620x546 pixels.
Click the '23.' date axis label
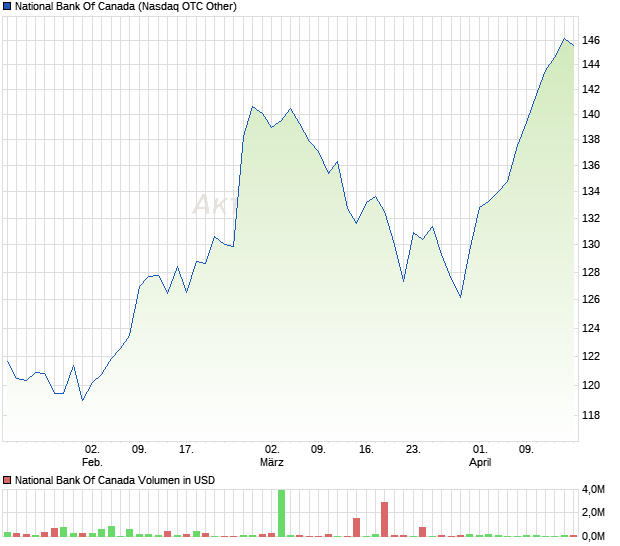413,450
